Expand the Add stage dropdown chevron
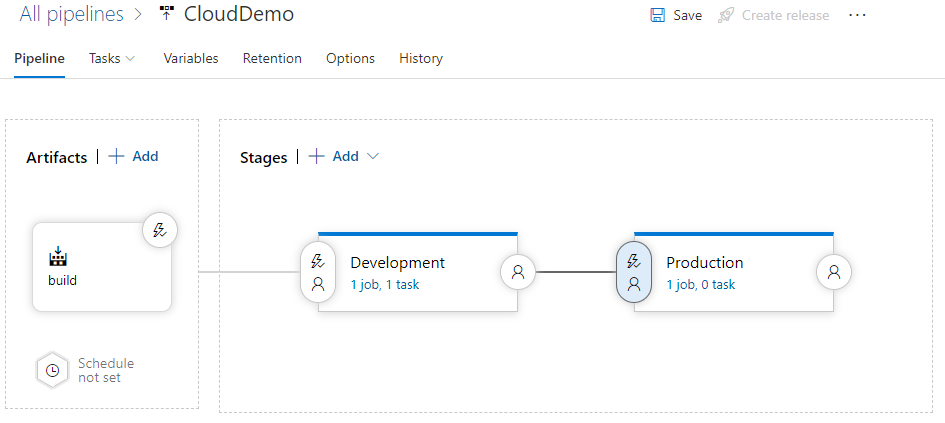 point(373,157)
